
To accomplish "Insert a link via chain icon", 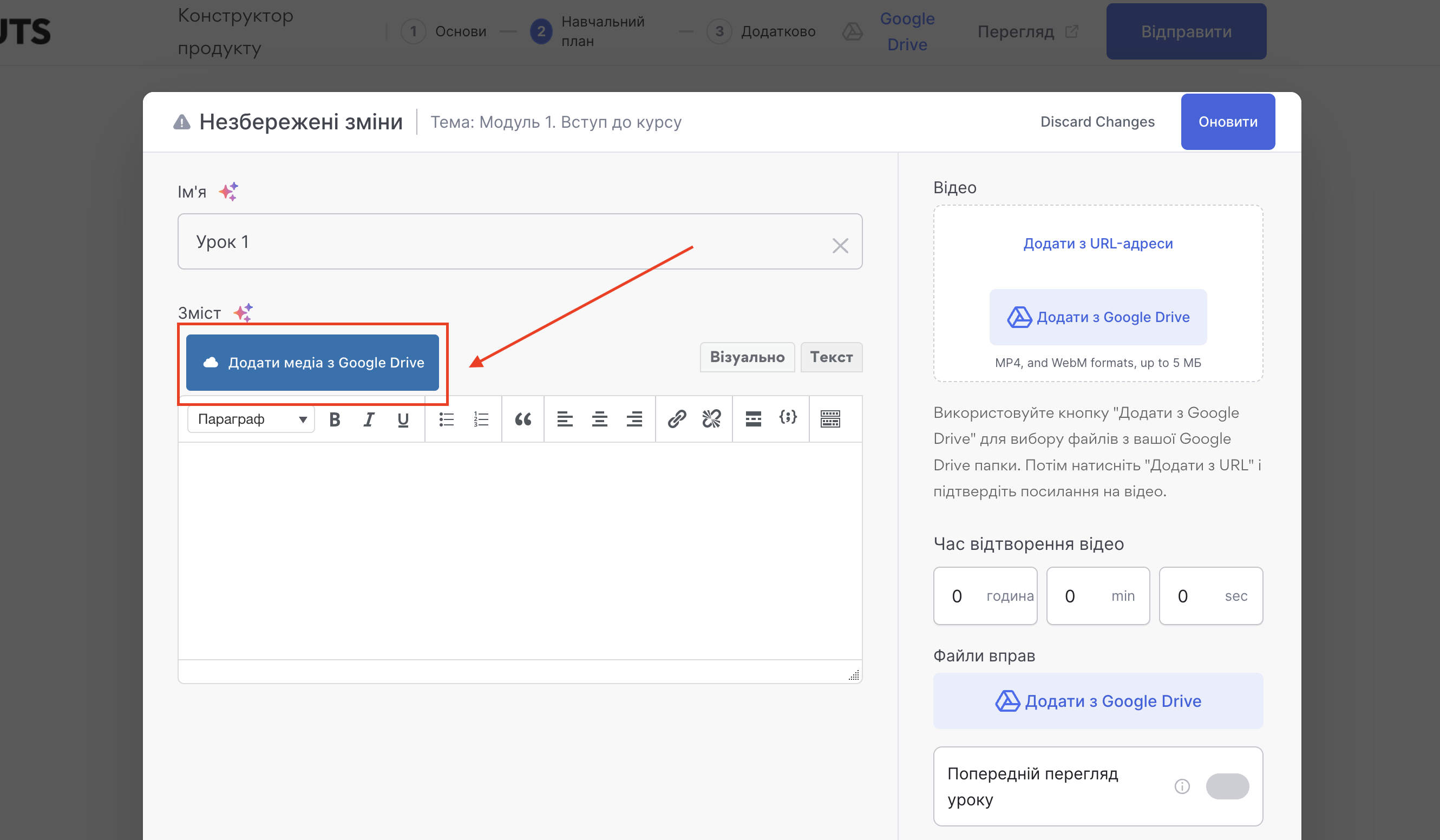I will [x=677, y=419].
